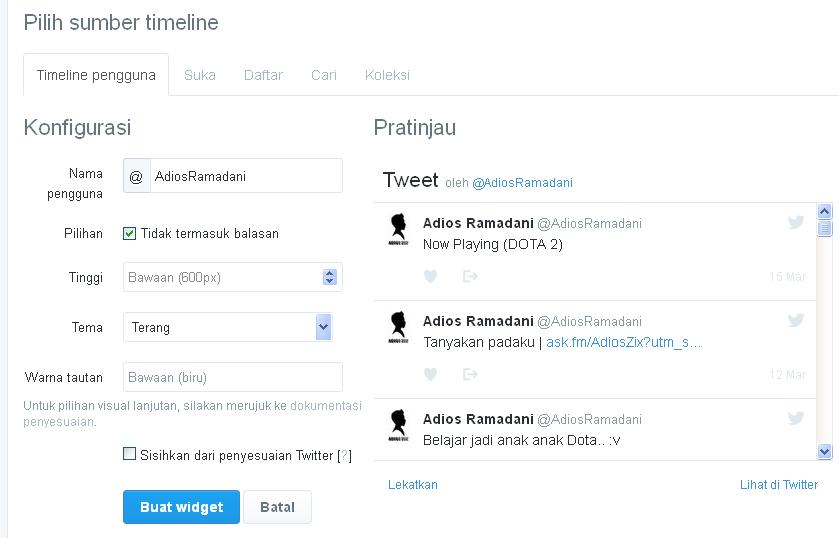The width and height of the screenshot is (839, 538).
Task: Click Twitter bird icon on "Belajar jadi" tweet
Action: click(796, 418)
